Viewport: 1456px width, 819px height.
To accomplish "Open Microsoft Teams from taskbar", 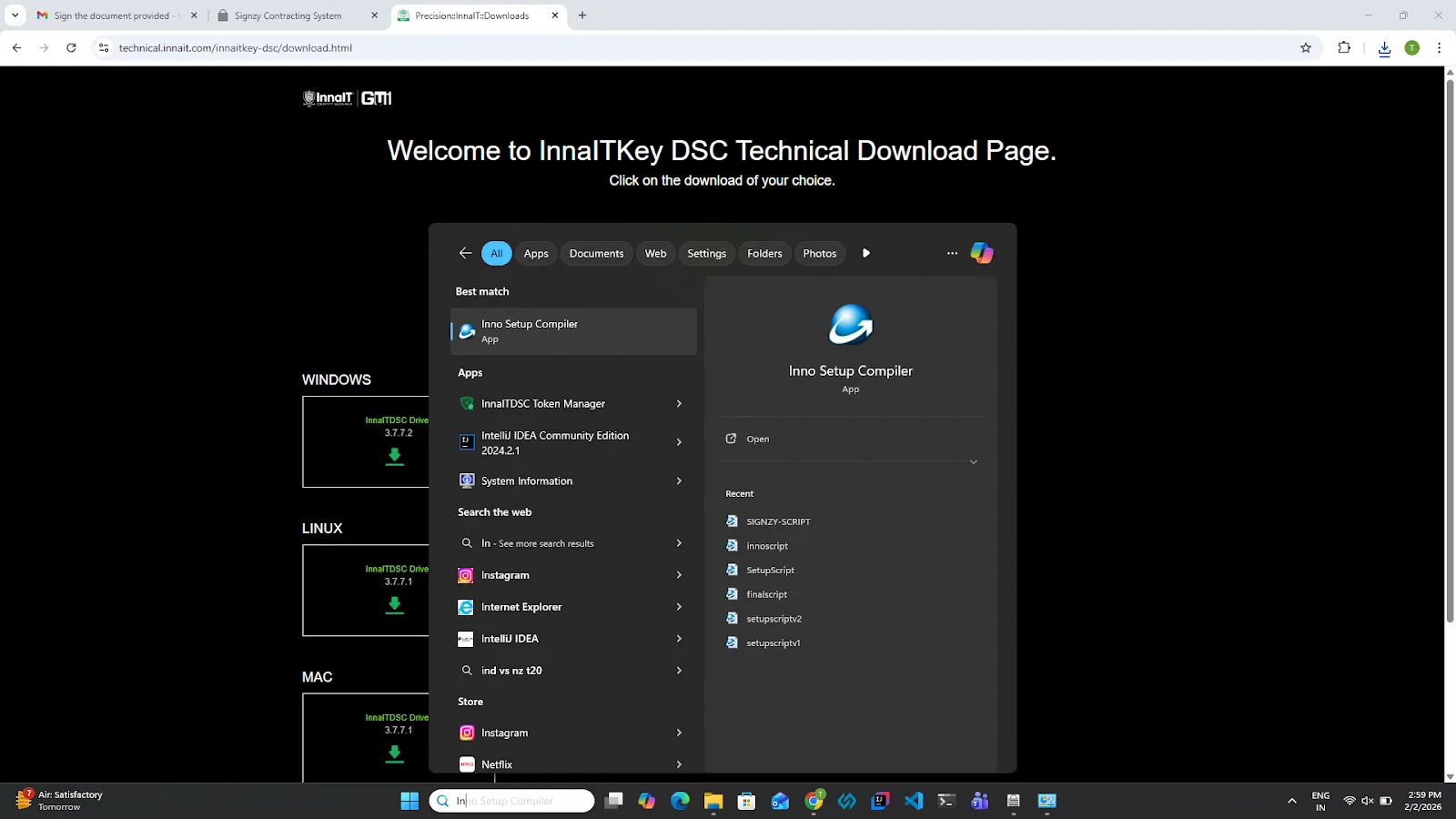I will [979, 801].
